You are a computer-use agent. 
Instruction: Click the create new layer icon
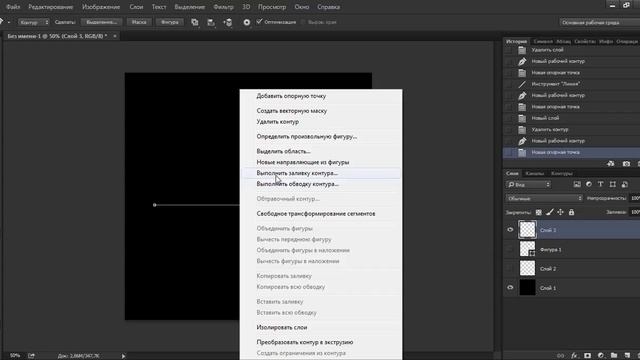coord(627,356)
